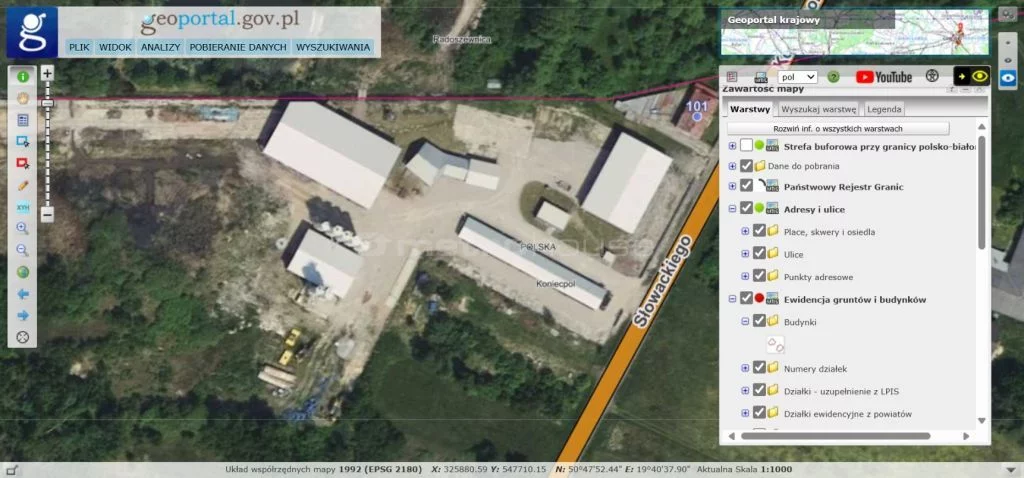
Task: Open the attribute table tool
Action: click(23, 120)
